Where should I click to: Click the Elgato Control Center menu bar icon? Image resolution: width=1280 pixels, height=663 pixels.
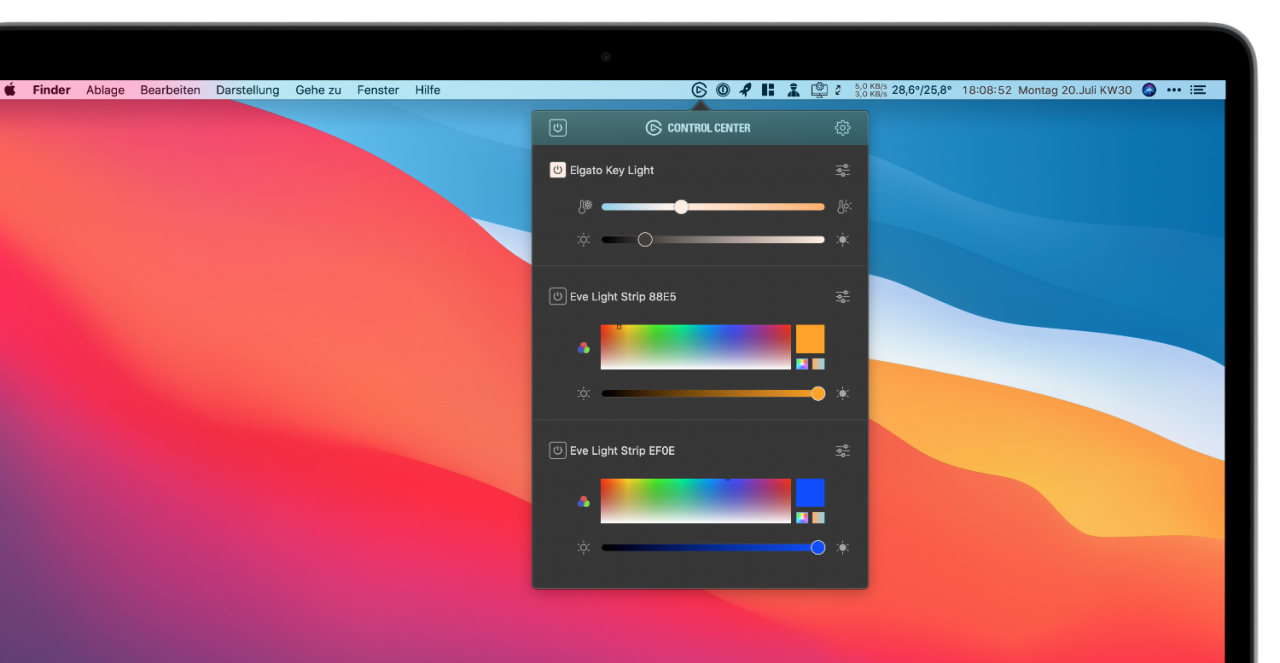coord(699,90)
